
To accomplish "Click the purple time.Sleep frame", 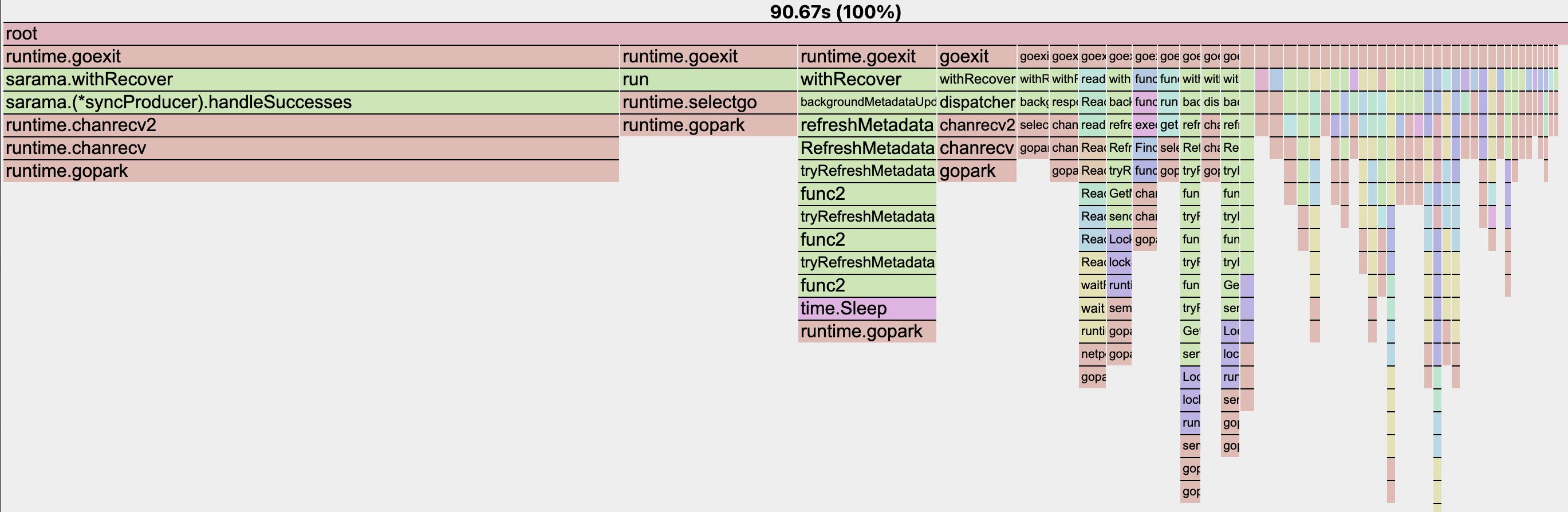I will pyautogui.click(x=867, y=308).
